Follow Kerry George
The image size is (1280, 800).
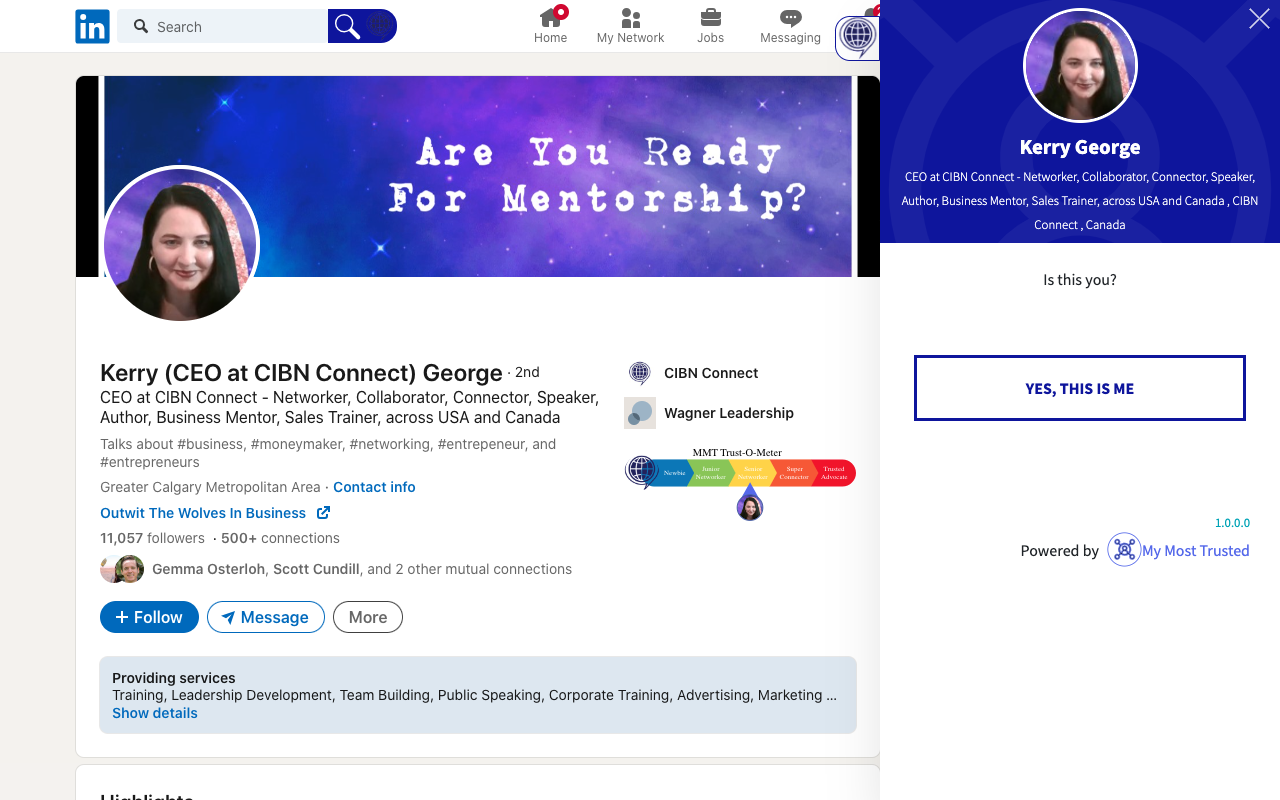click(149, 617)
